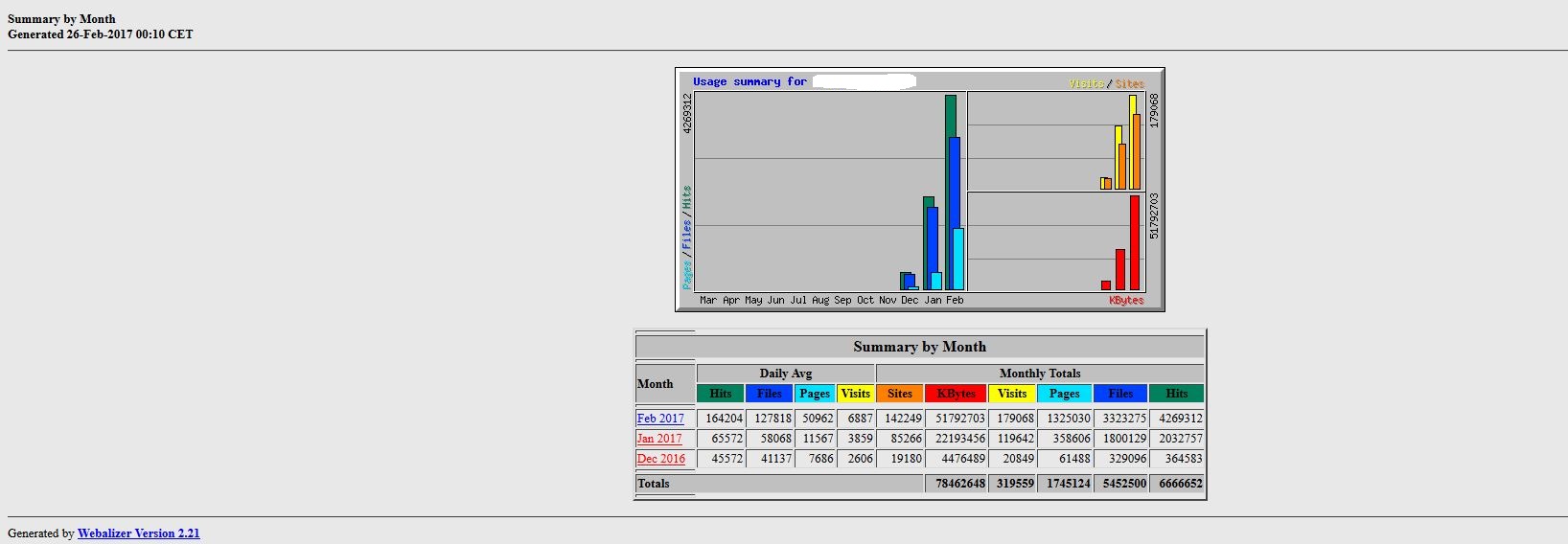This screenshot has width=1568, height=544.
Task: Select the hits value 2032757
Action: pos(1181,439)
